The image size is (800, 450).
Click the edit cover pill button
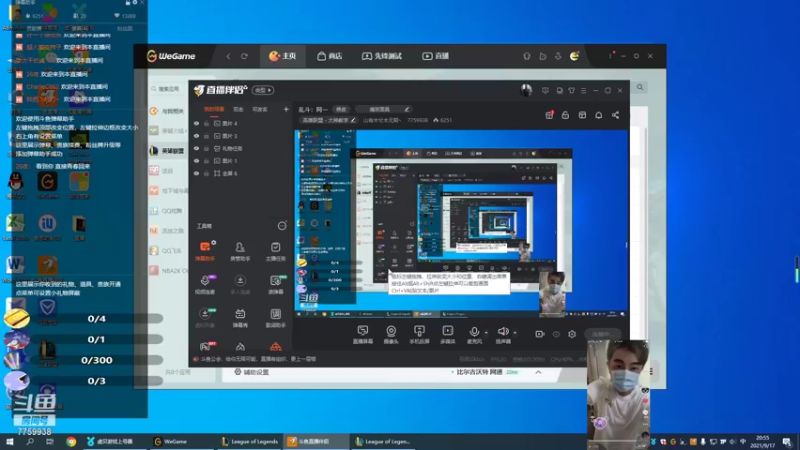(x=383, y=109)
